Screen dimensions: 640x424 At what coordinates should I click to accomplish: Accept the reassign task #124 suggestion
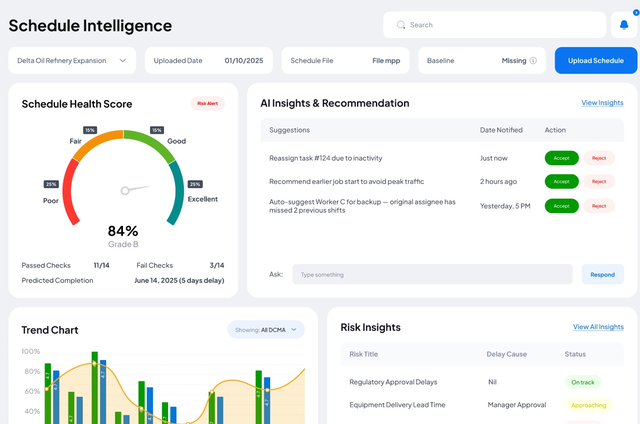561,158
